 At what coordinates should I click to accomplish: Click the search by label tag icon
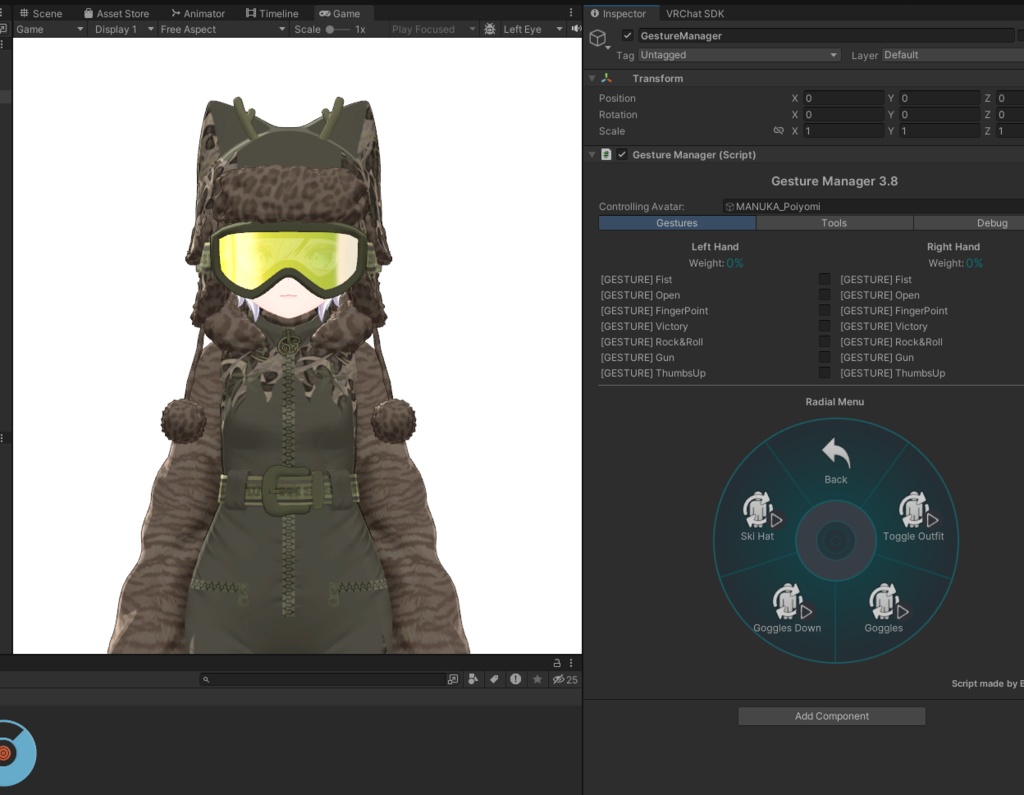[493, 679]
